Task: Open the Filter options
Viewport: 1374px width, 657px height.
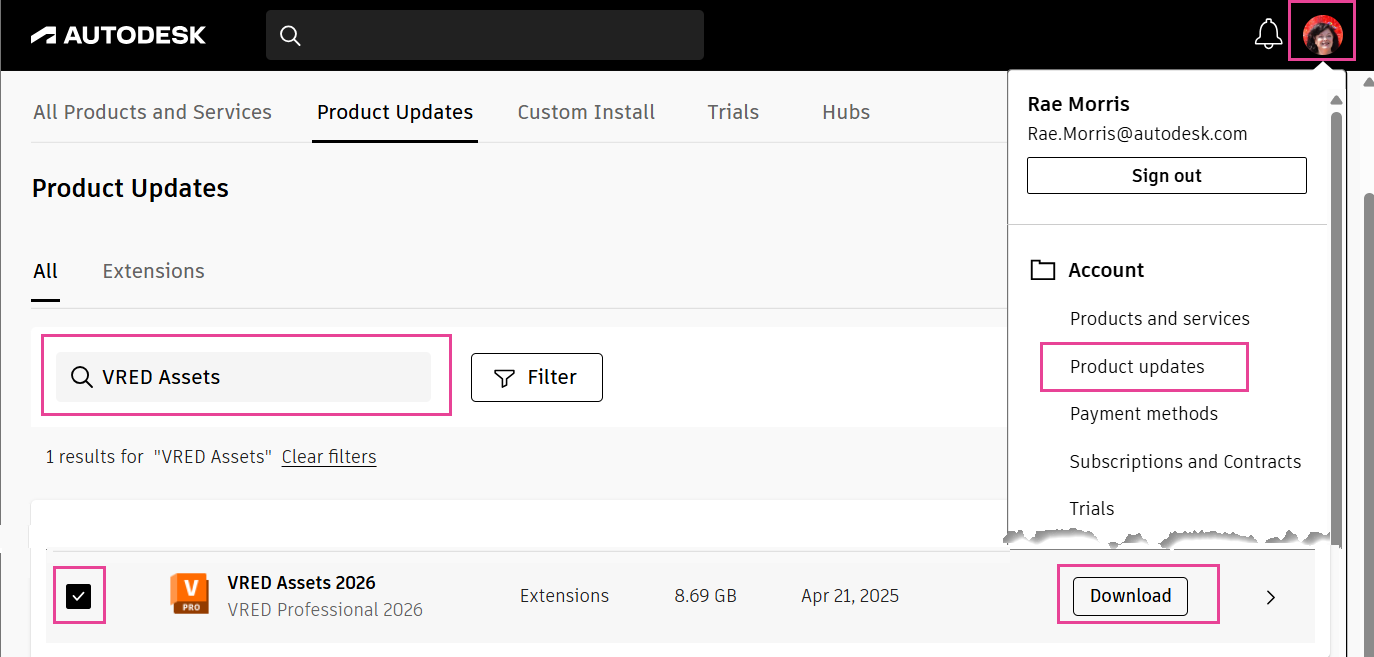Action: point(537,378)
